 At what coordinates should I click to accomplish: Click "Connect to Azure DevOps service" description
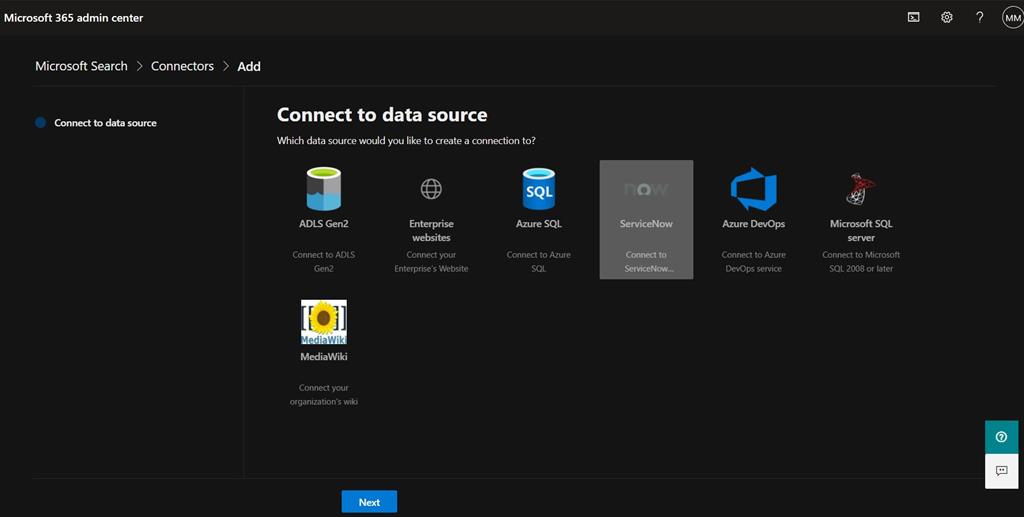point(754,262)
